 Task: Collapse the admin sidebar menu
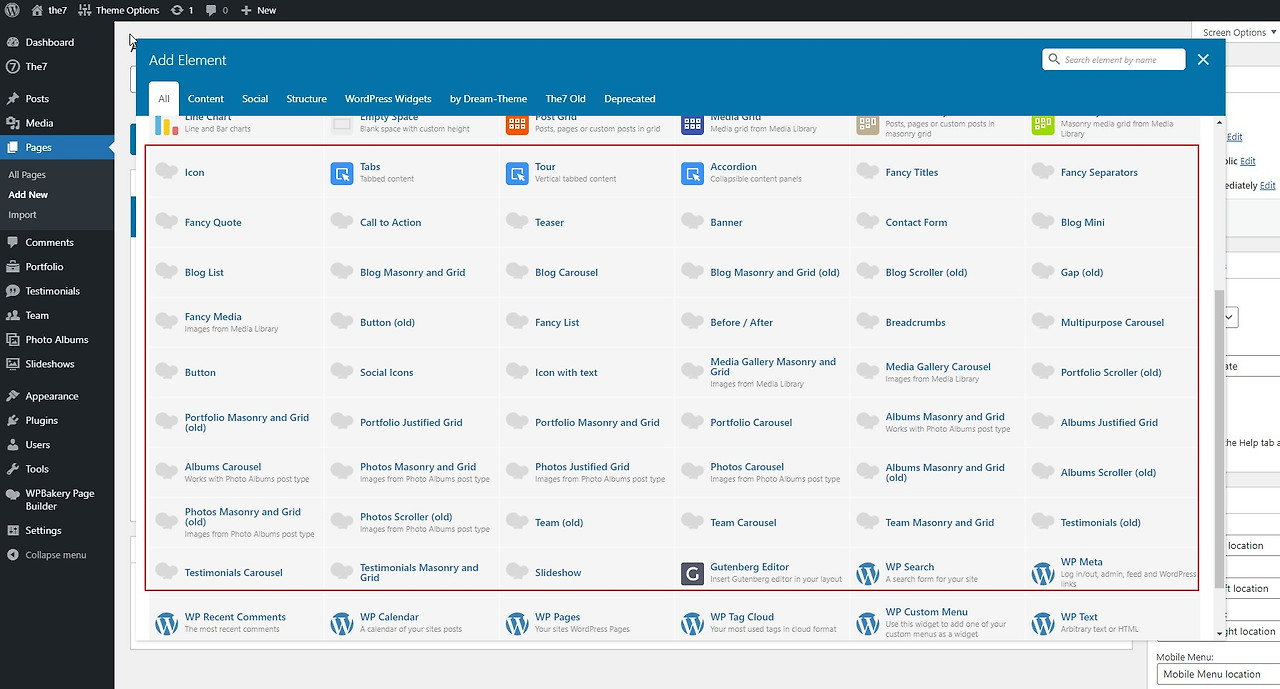click(x=57, y=555)
